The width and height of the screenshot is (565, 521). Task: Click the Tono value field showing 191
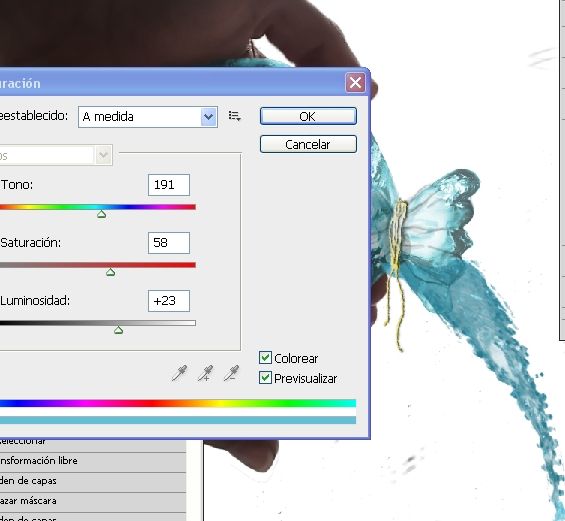[169, 185]
